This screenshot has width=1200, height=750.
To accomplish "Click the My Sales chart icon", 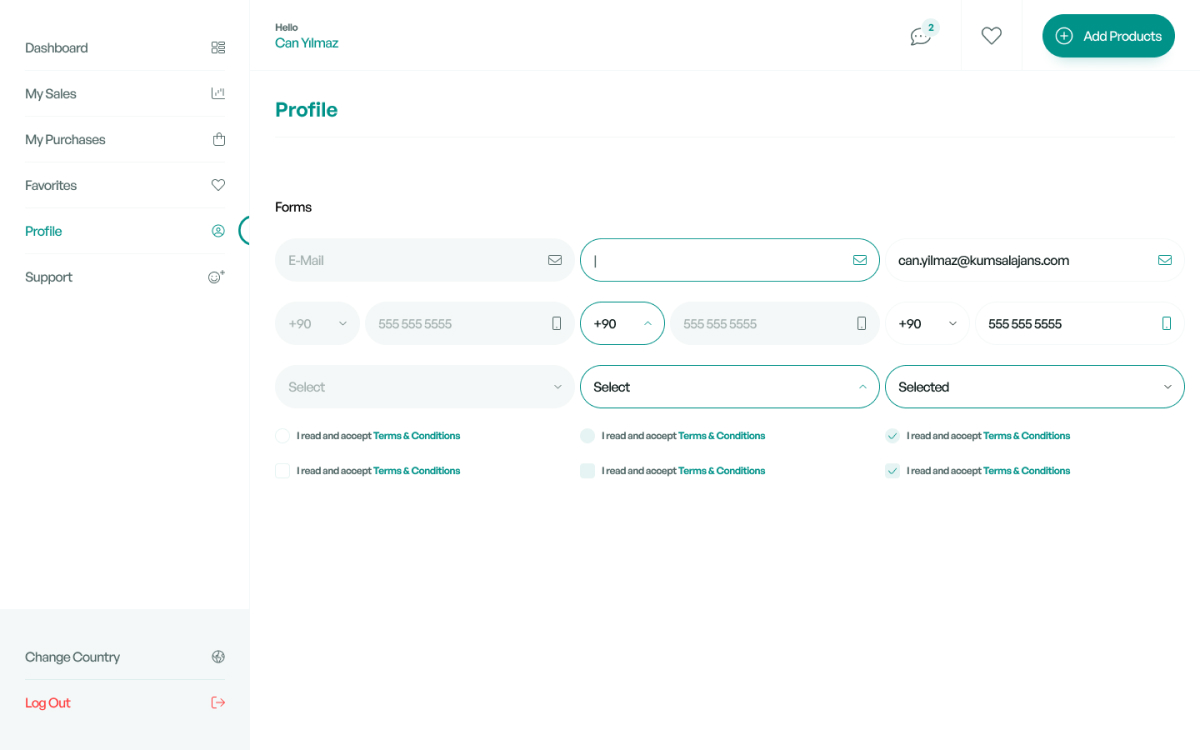I will click(x=218, y=93).
